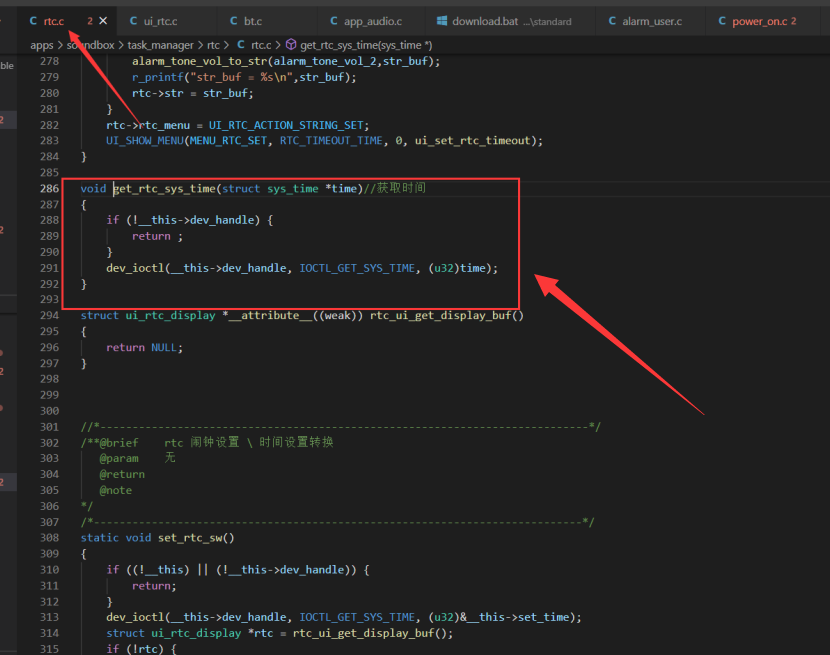Click the @note tag on line 305
The width and height of the screenshot is (830, 655).
click(x=116, y=490)
